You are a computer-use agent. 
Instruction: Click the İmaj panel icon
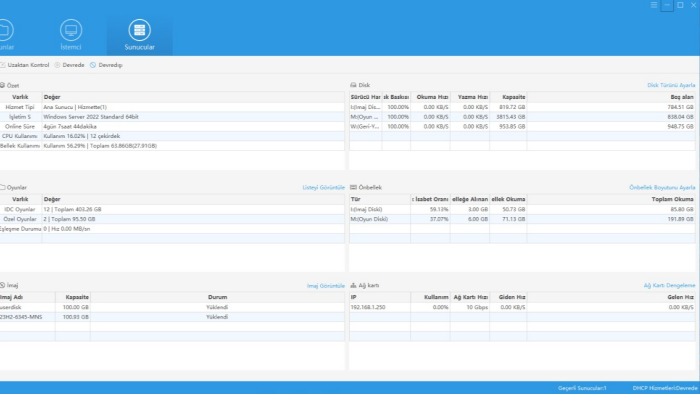pos(2,285)
